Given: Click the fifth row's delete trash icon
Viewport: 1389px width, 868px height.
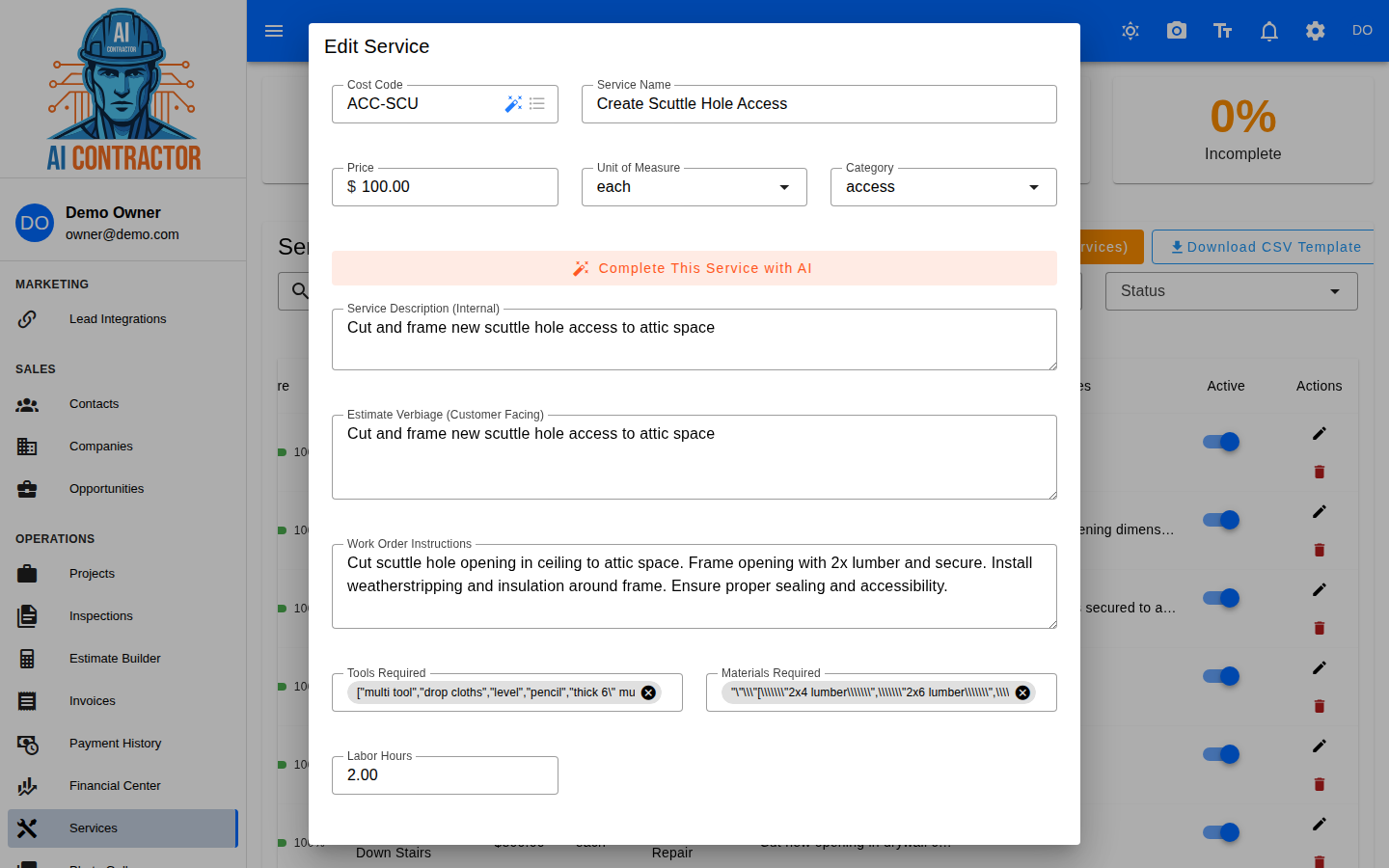Looking at the screenshot, I should click(1320, 784).
